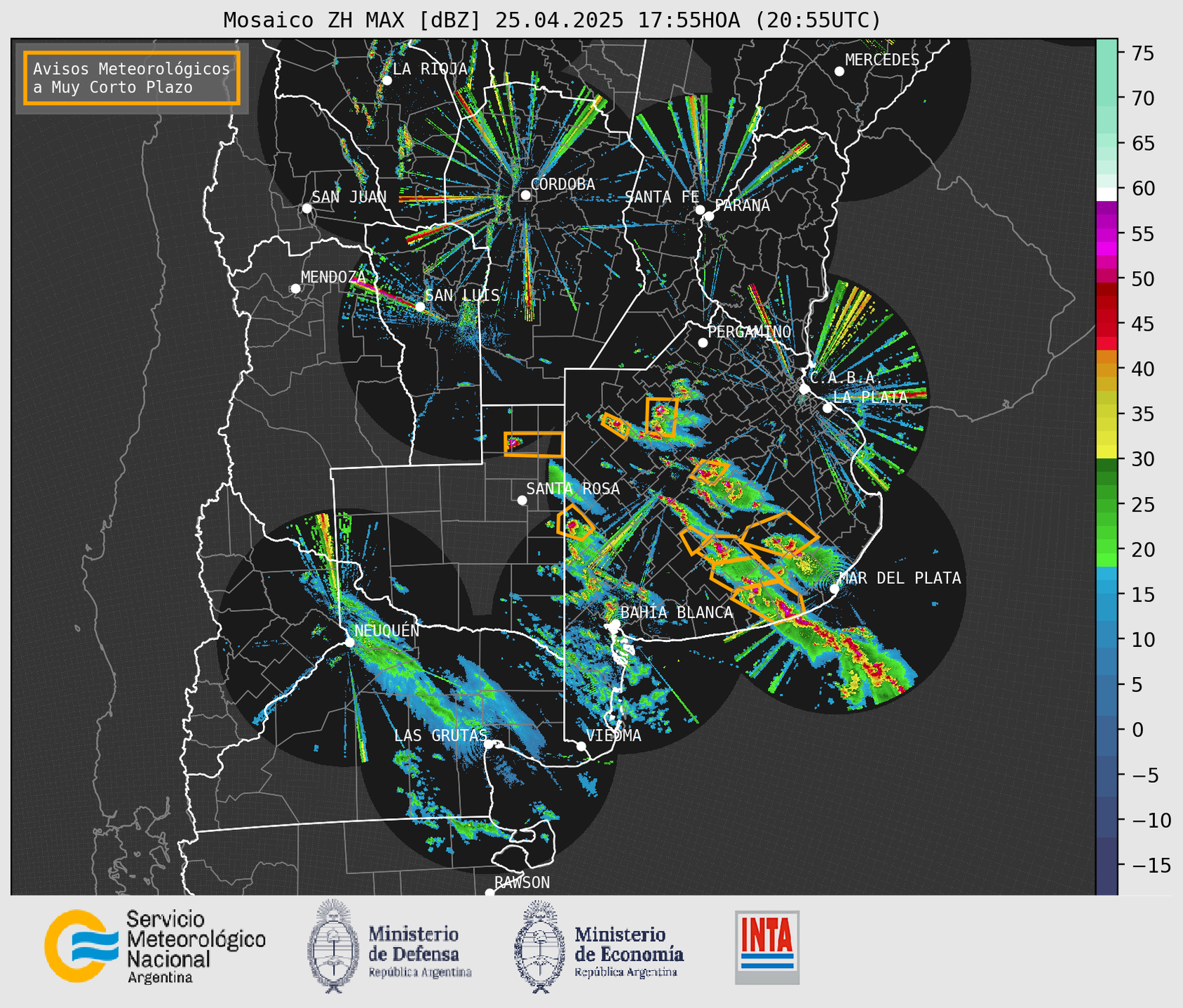Click the MAR DEL PLATA city label
1183x1008 pixels.
click(x=900, y=578)
